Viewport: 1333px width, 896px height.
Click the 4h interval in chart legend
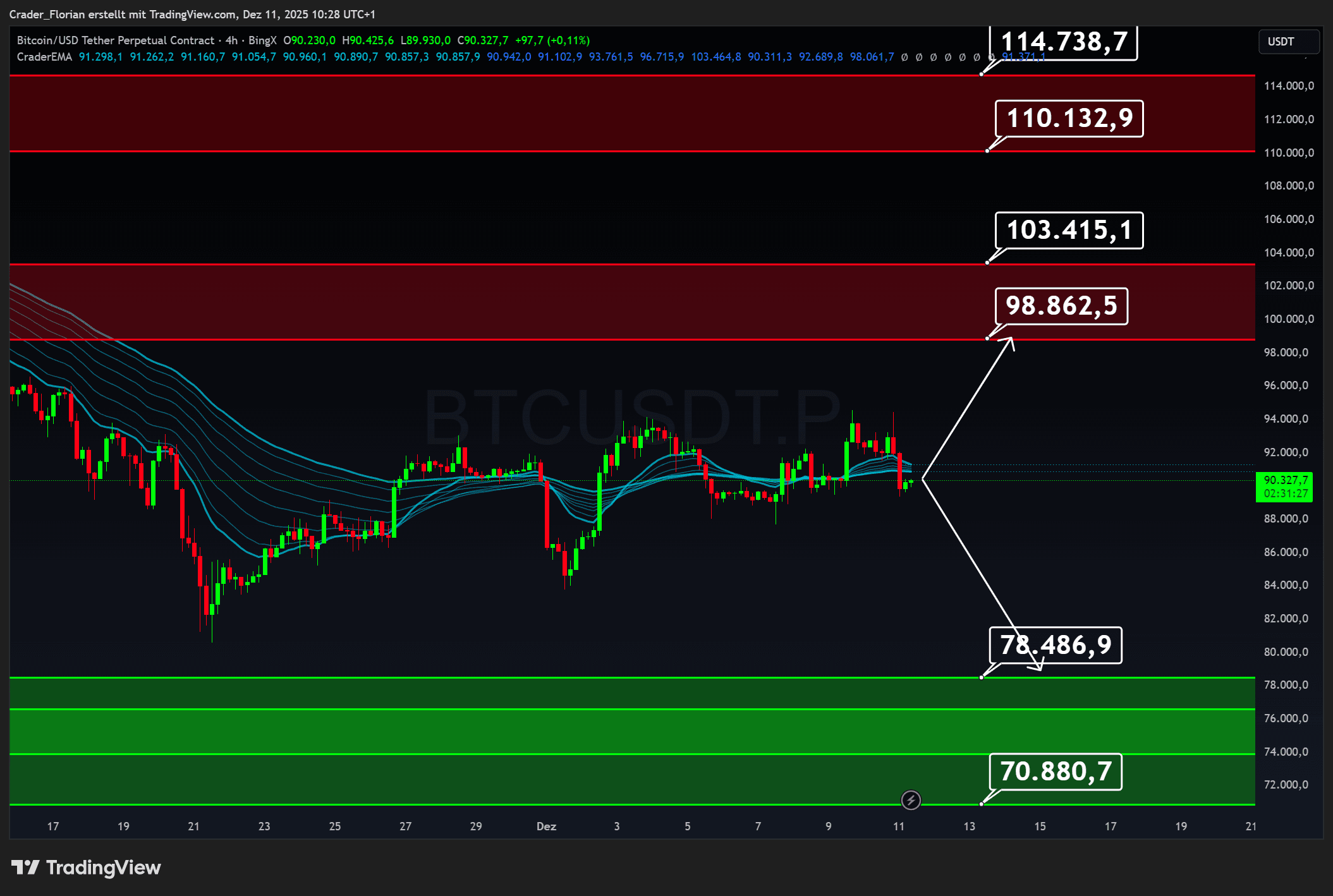(x=231, y=40)
